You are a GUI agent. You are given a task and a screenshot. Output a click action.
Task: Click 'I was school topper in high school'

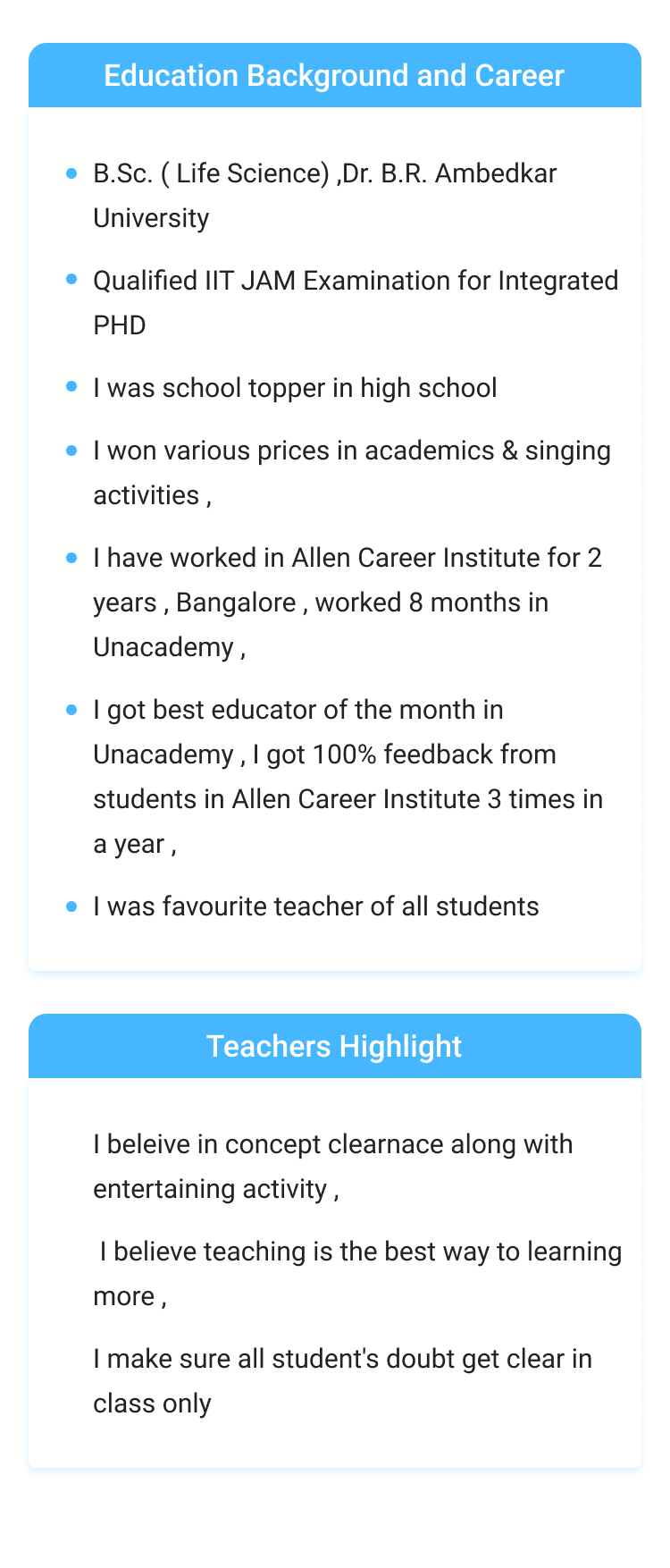coord(295,388)
